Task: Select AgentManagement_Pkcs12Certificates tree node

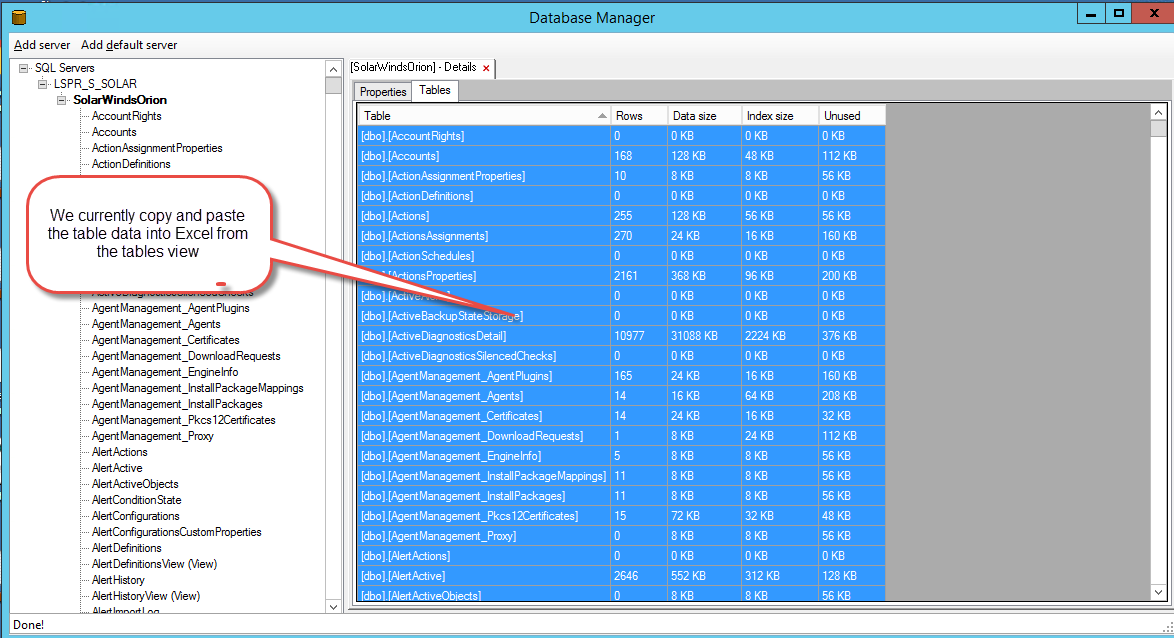Action: click(x=183, y=420)
